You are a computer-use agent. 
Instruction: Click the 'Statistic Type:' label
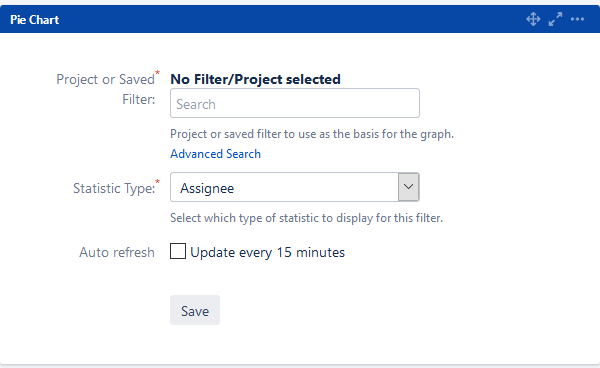tap(114, 188)
